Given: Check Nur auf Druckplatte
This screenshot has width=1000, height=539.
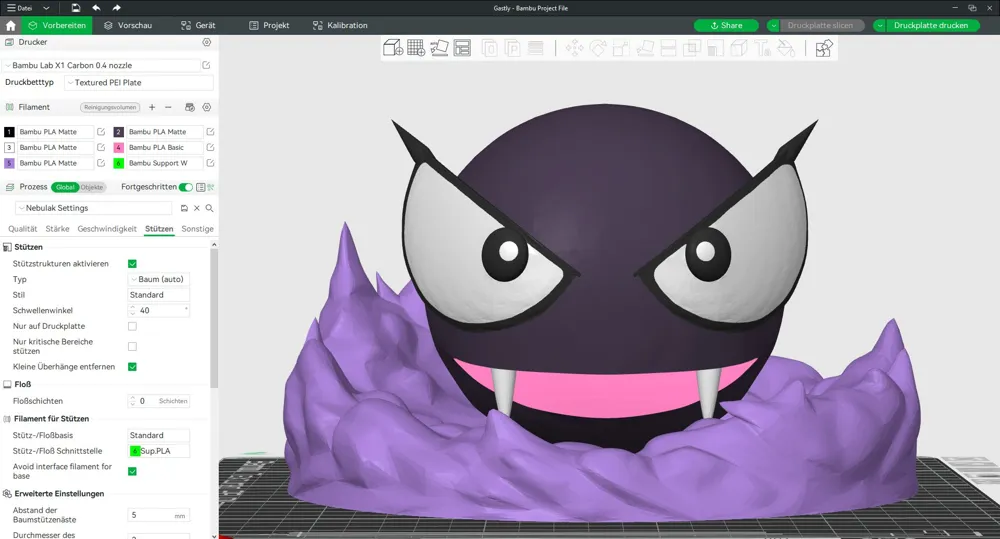Looking at the screenshot, I should pyautogui.click(x=132, y=326).
